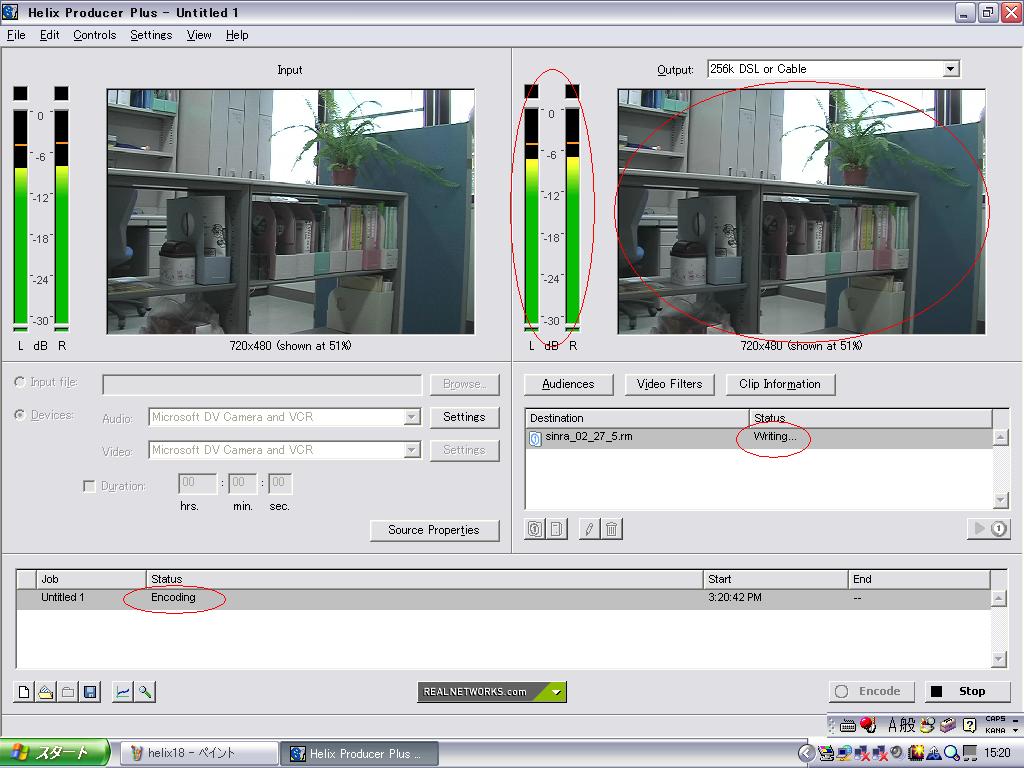Click destination list scroll up arrow
This screenshot has width=1024, height=768.
(x=1000, y=437)
